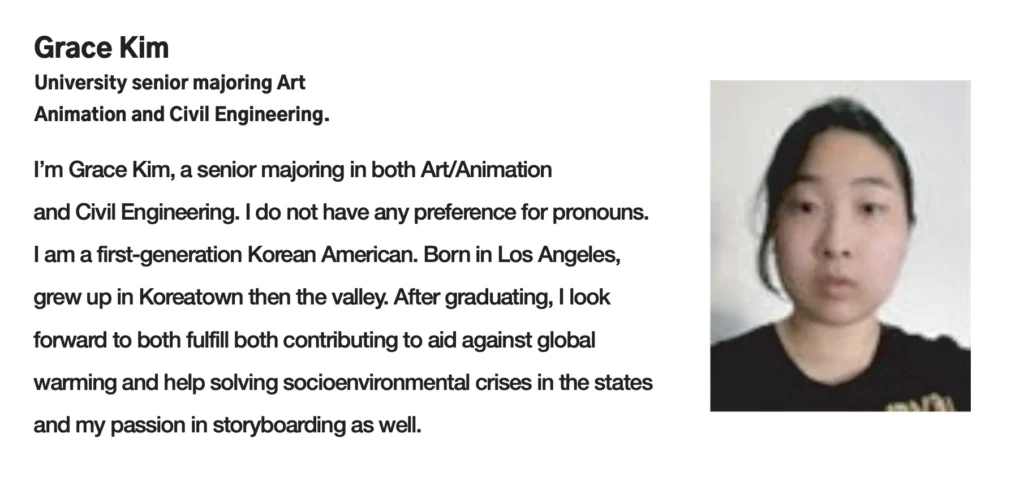This screenshot has width=1024, height=489.
Task: Select "the valley" in the bio paragraph
Action: pyautogui.click(x=374, y=298)
